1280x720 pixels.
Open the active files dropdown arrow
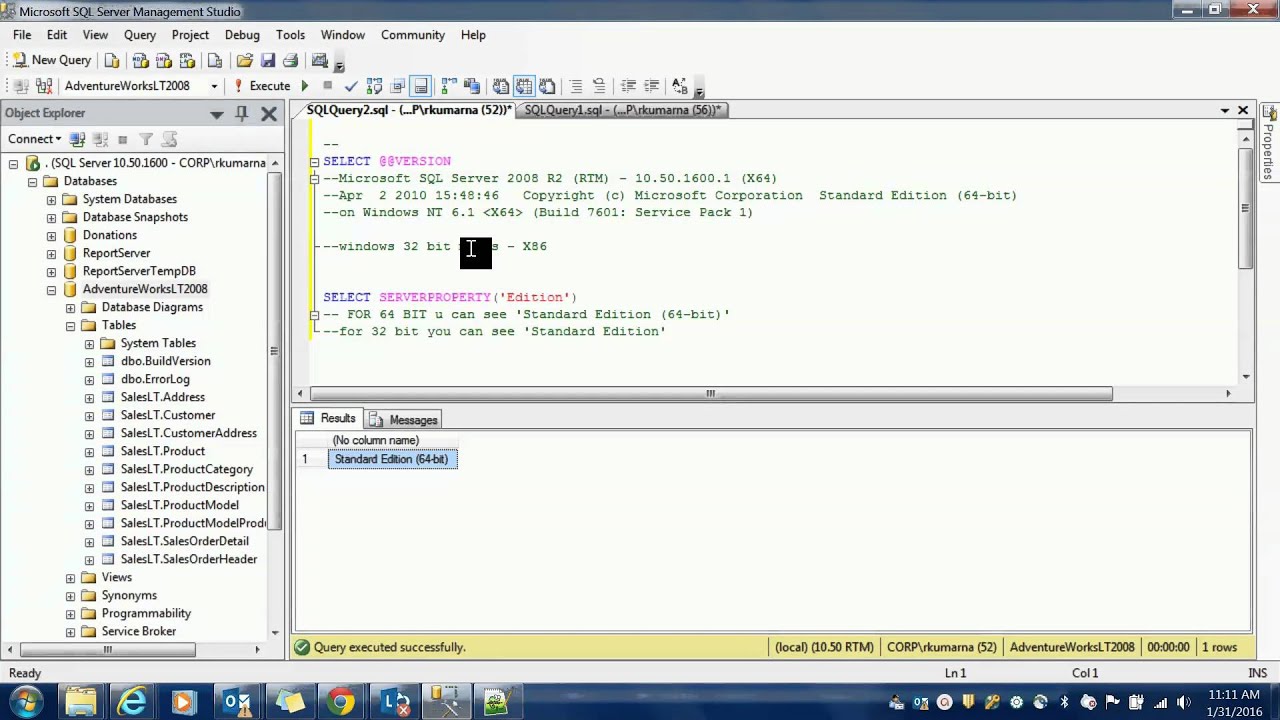(1225, 110)
